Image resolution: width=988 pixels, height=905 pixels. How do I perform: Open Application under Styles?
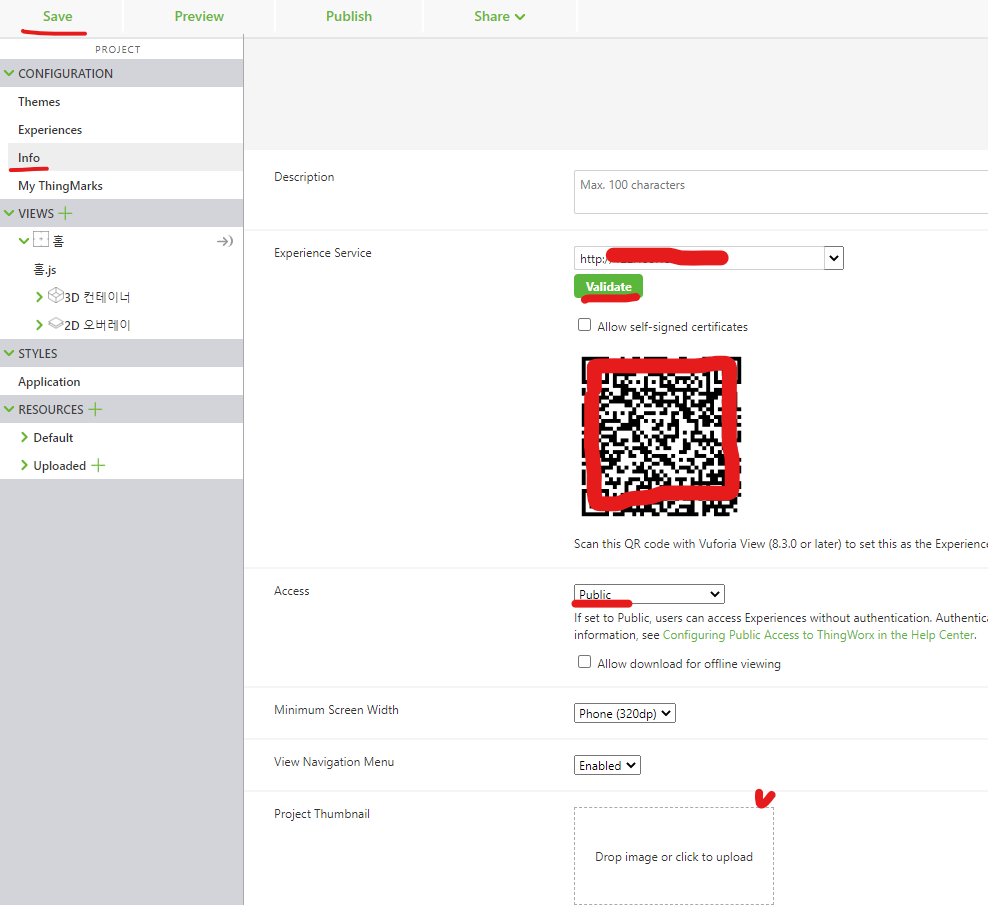[49, 382]
